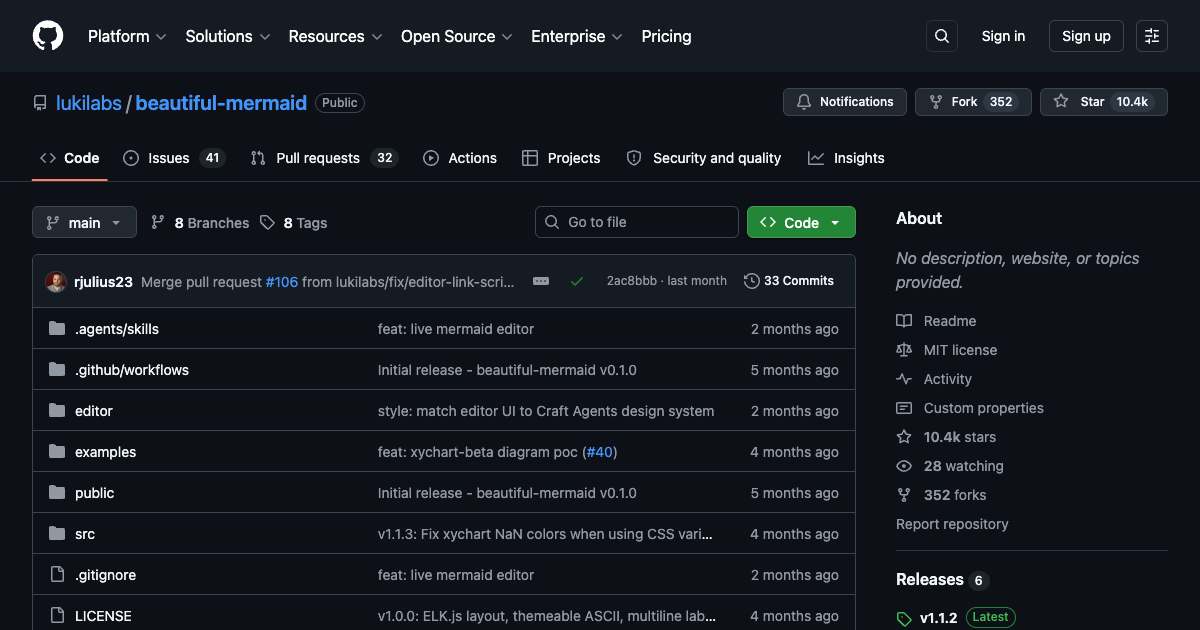Screen dimensions: 1200x630
Task: Open the src folder name
Action: (x=85, y=534)
